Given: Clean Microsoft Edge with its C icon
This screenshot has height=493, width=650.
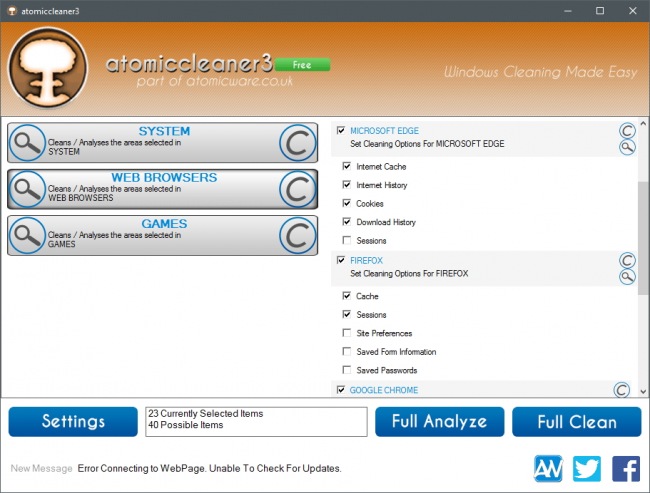Looking at the screenshot, I should [627, 131].
